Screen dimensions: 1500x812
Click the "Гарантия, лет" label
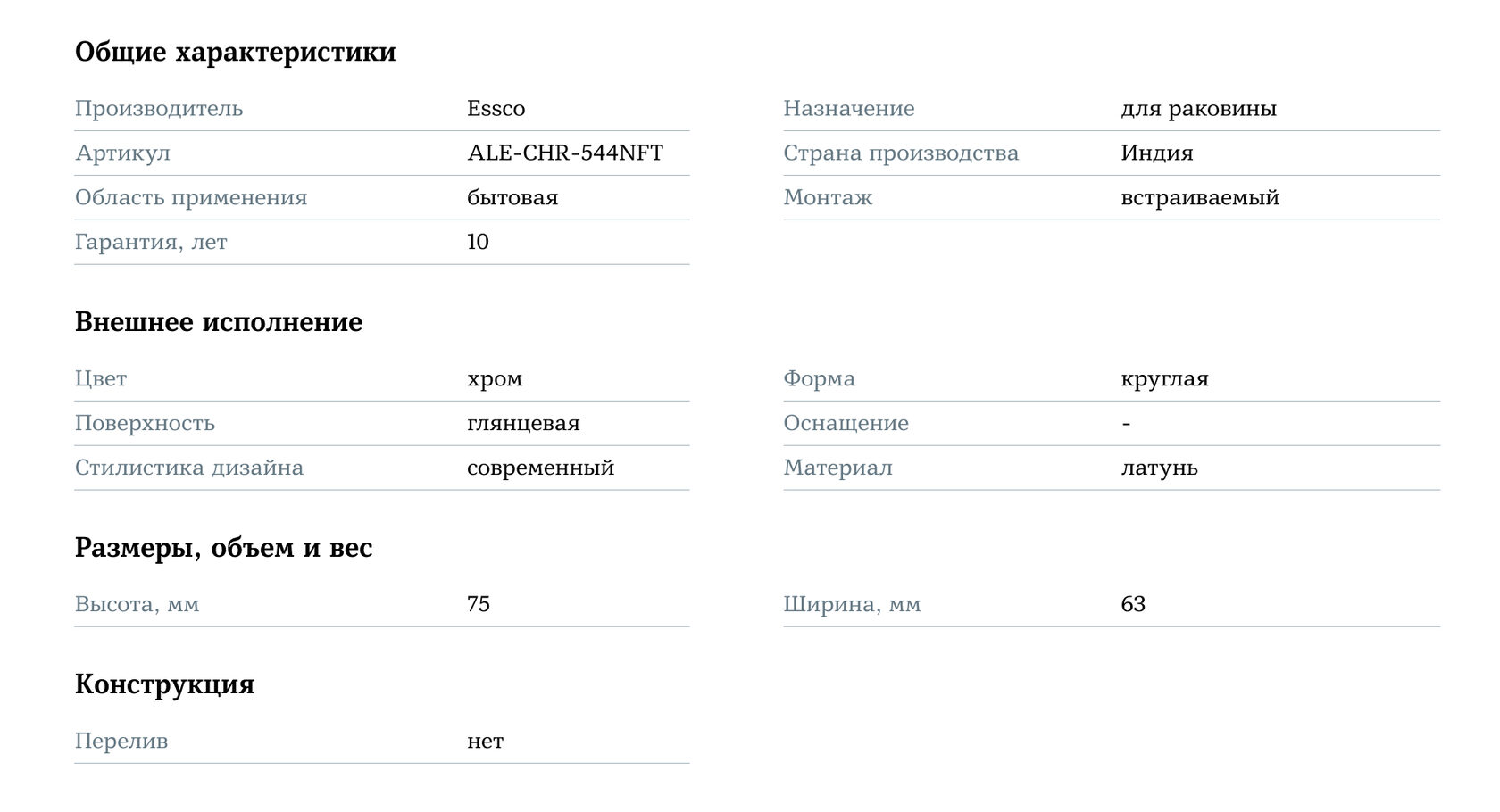click(151, 243)
